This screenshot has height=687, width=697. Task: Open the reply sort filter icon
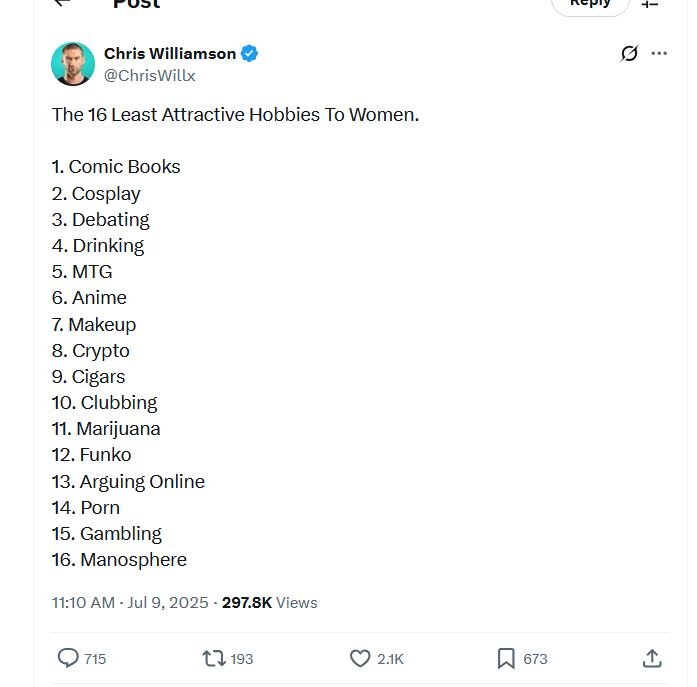[x=649, y=4]
